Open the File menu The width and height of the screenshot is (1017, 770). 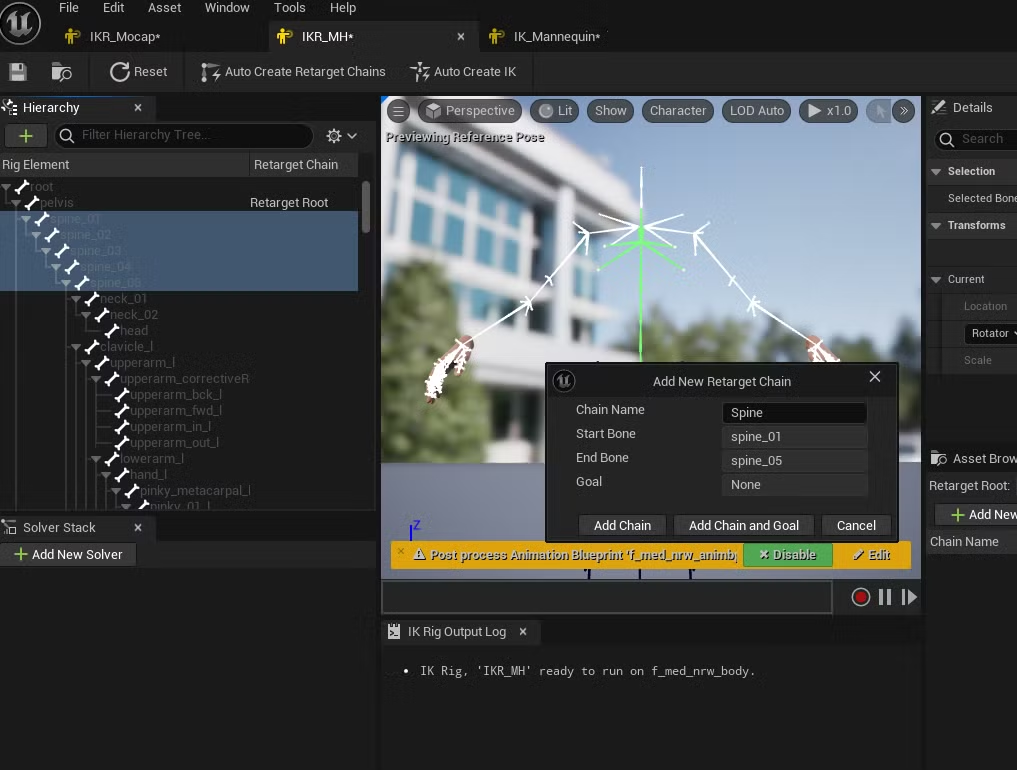69,8
